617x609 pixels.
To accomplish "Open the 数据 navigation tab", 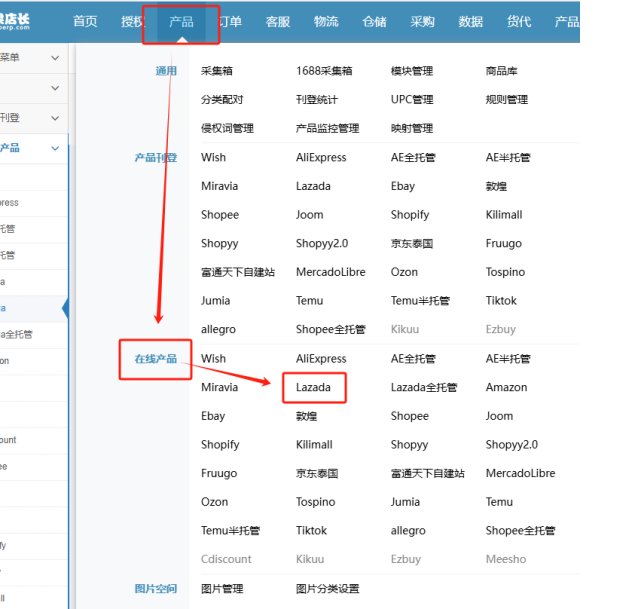I will click(x=471, y=21).
